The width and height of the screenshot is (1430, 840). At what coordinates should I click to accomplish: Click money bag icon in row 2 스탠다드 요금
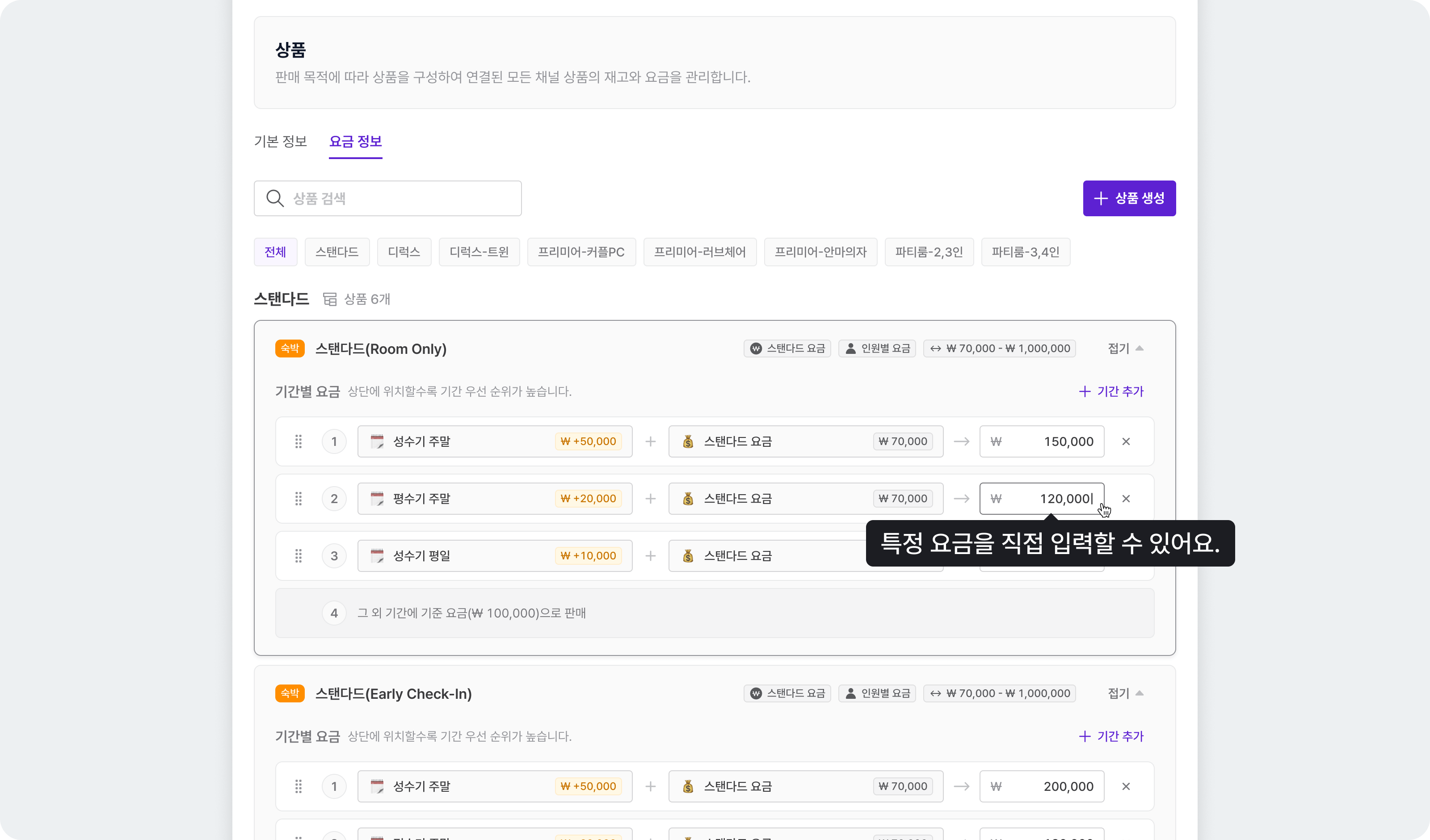(688, 498)
